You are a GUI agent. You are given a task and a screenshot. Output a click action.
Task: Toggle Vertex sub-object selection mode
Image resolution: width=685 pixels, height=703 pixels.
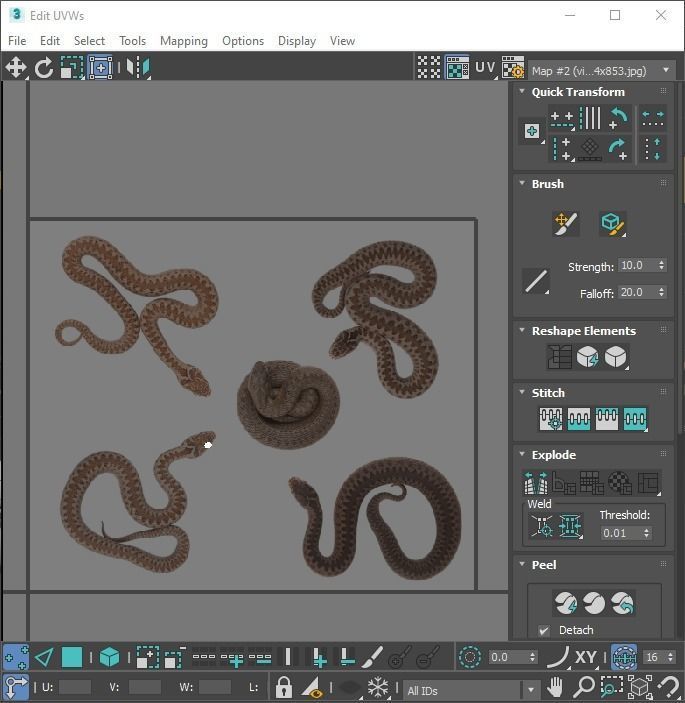coord(16,657)
